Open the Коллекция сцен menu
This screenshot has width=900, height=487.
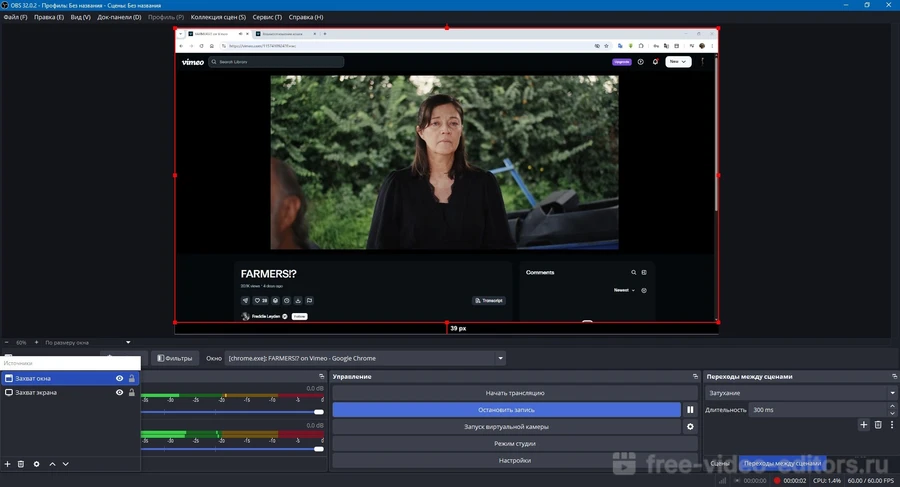218,17
